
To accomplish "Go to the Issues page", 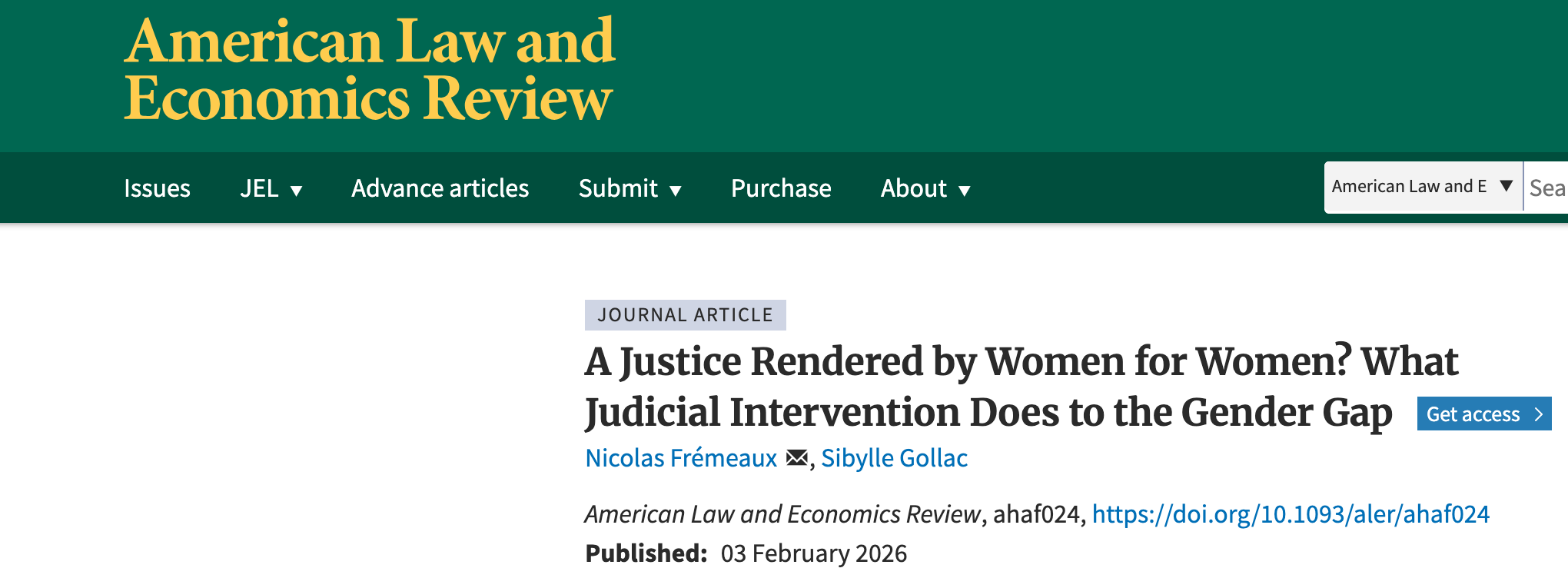I will coord(157,189).
